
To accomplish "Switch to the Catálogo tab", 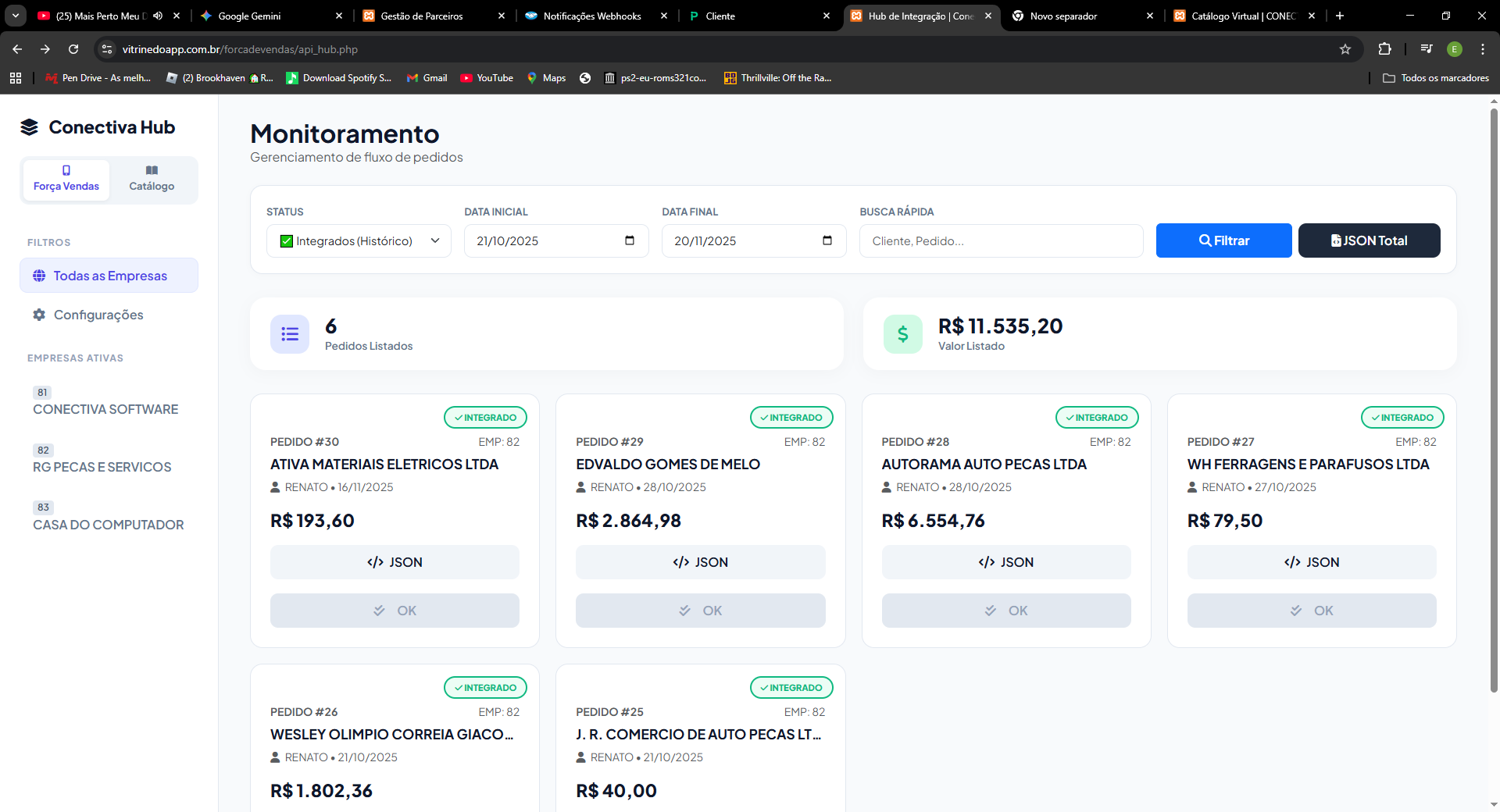I will click(x=152, y=179).
